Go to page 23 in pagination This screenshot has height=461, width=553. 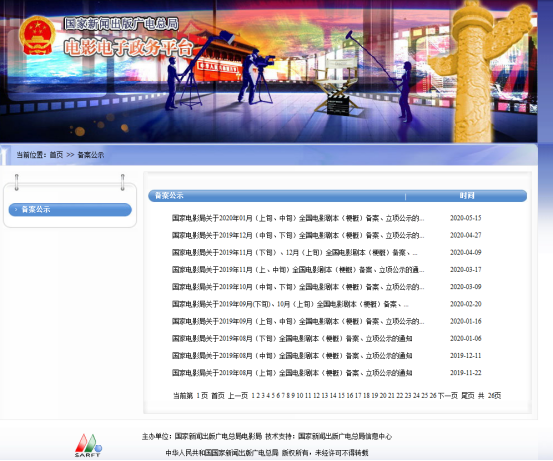pyautogui.click(x=408, y=396)
